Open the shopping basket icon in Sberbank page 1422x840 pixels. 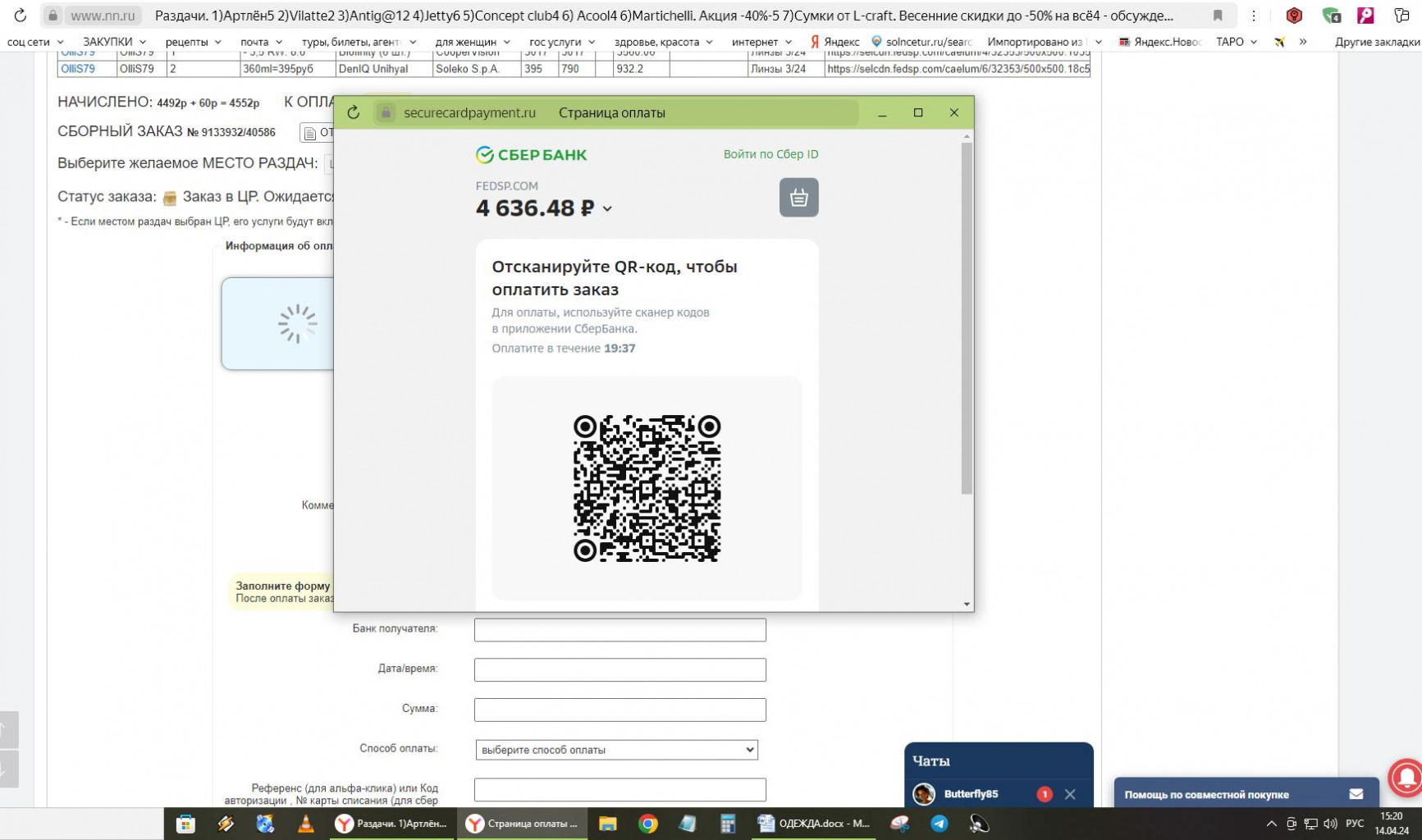coord(798,198)
